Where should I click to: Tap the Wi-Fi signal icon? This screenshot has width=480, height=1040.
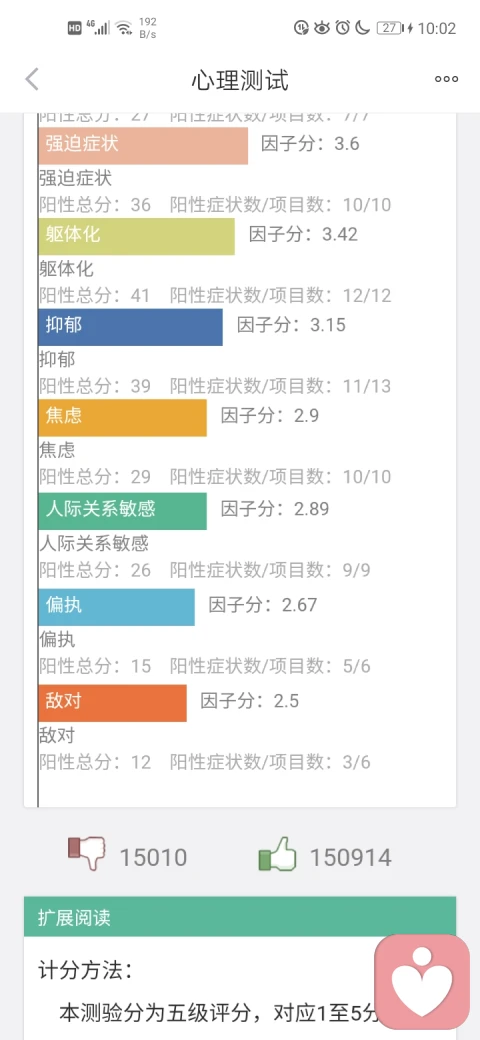pos(123,28)
